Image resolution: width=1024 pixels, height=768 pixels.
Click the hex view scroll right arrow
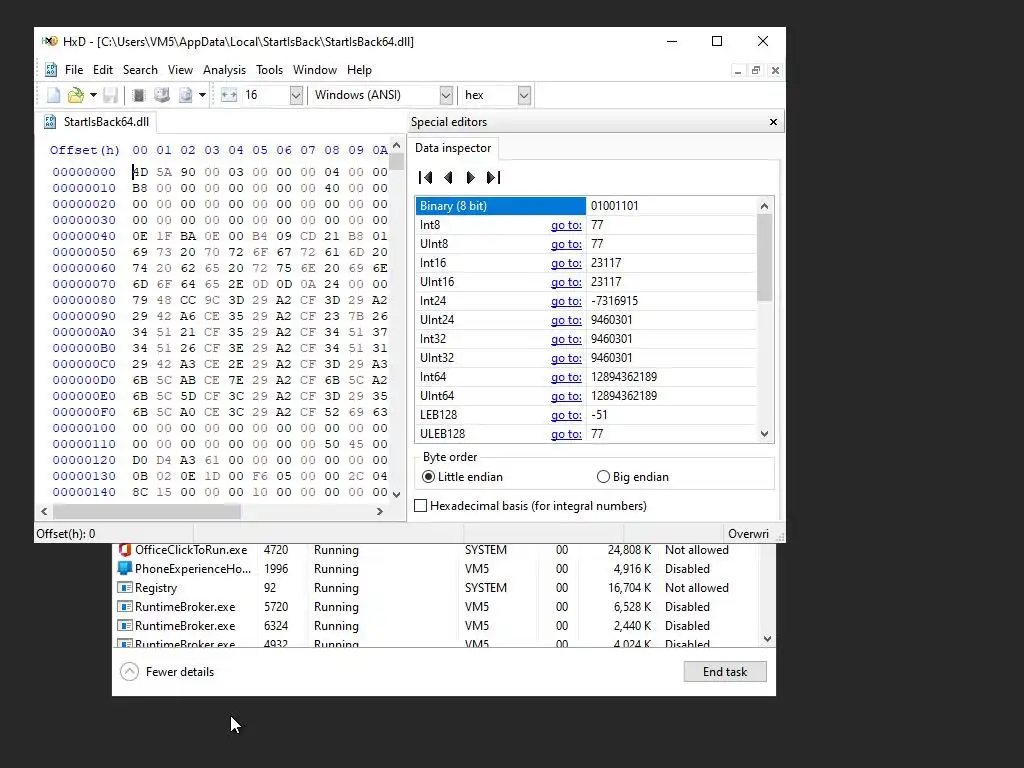tap(380, 511)
